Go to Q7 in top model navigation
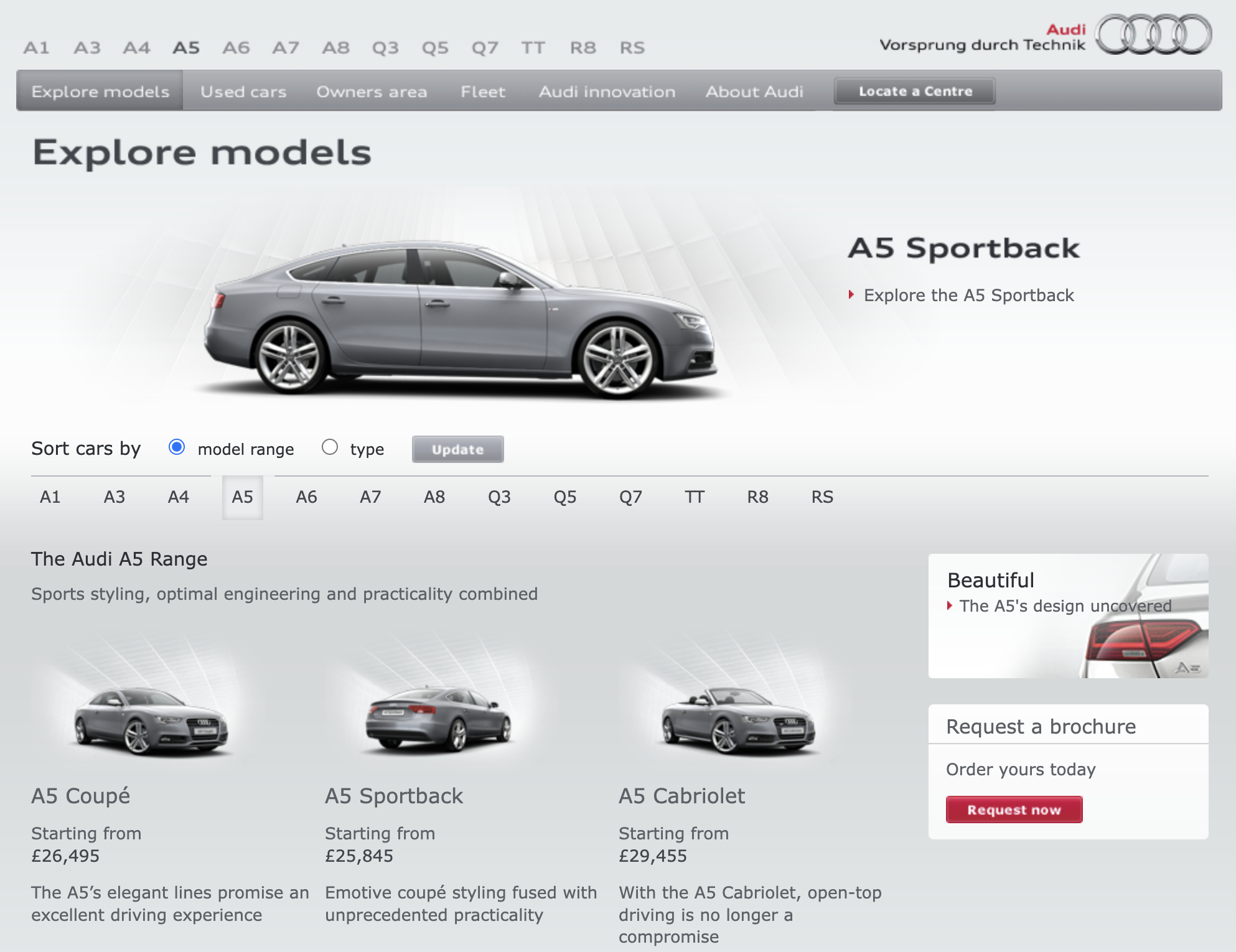This screenshot has height=952, width=1236. [485, 47]
